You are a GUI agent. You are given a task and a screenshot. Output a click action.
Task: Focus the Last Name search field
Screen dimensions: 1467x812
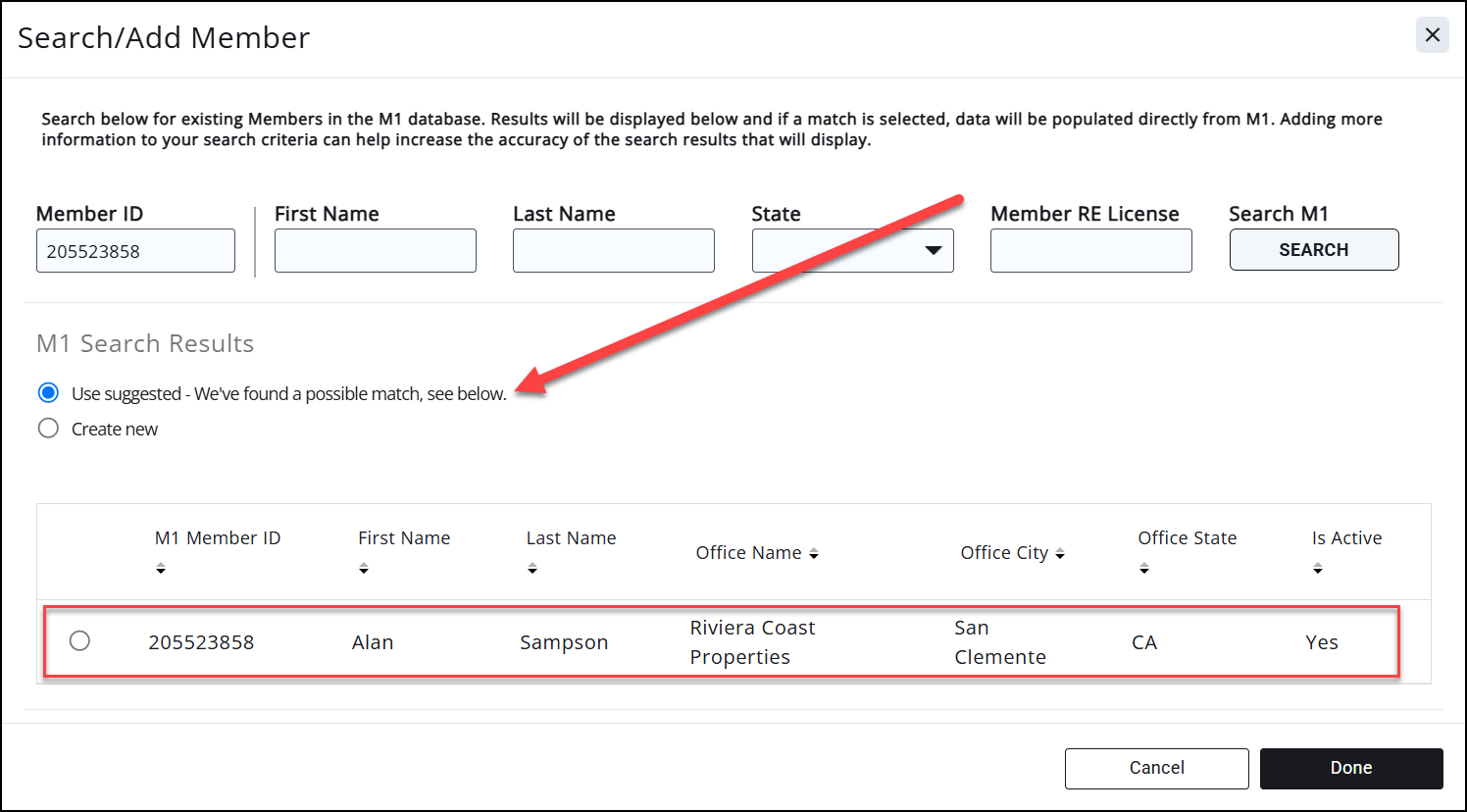[x=613, y=251]
